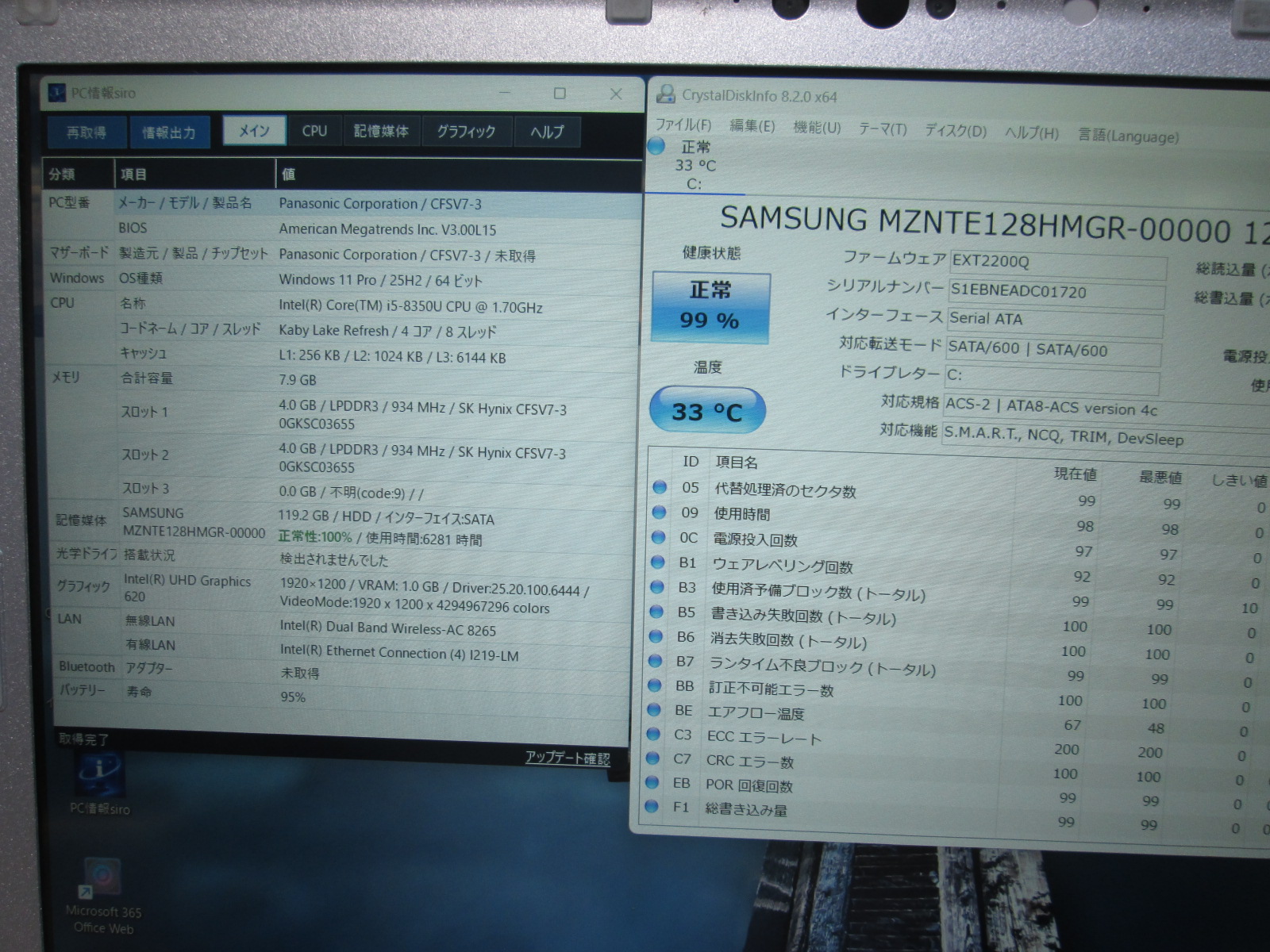Click status circle for ID B5 書き込み失敗回数
The height and width of the screenshot is (952, 1270).
[x=656, y=612]
